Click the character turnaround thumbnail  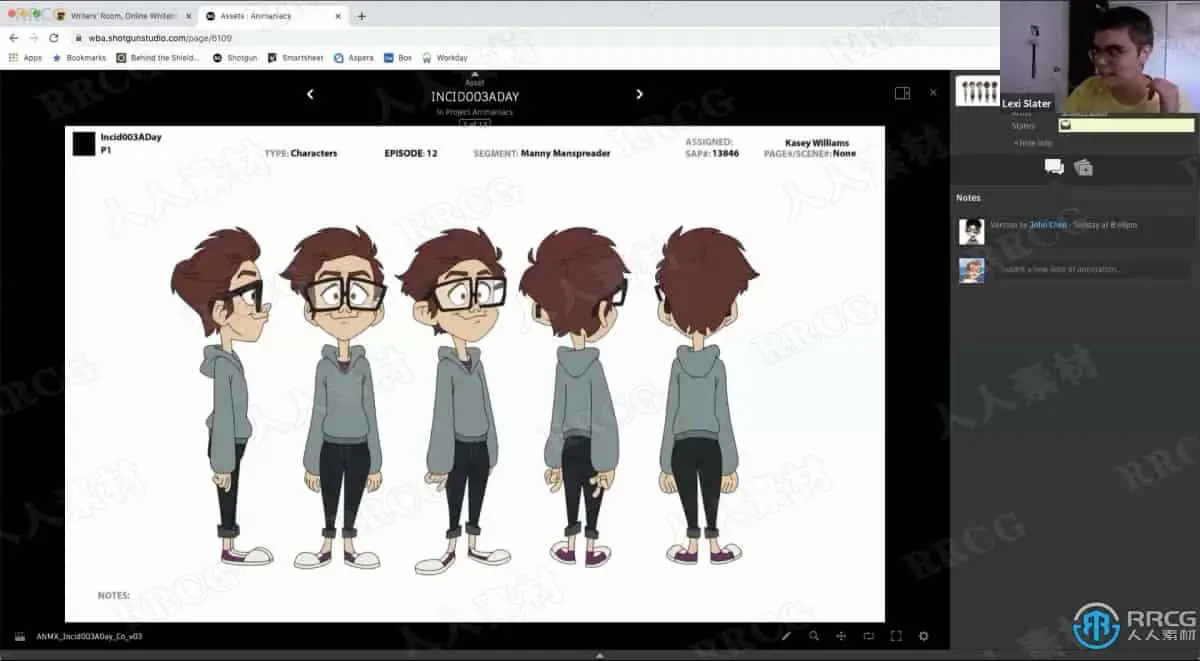click(x=977, y=92)
